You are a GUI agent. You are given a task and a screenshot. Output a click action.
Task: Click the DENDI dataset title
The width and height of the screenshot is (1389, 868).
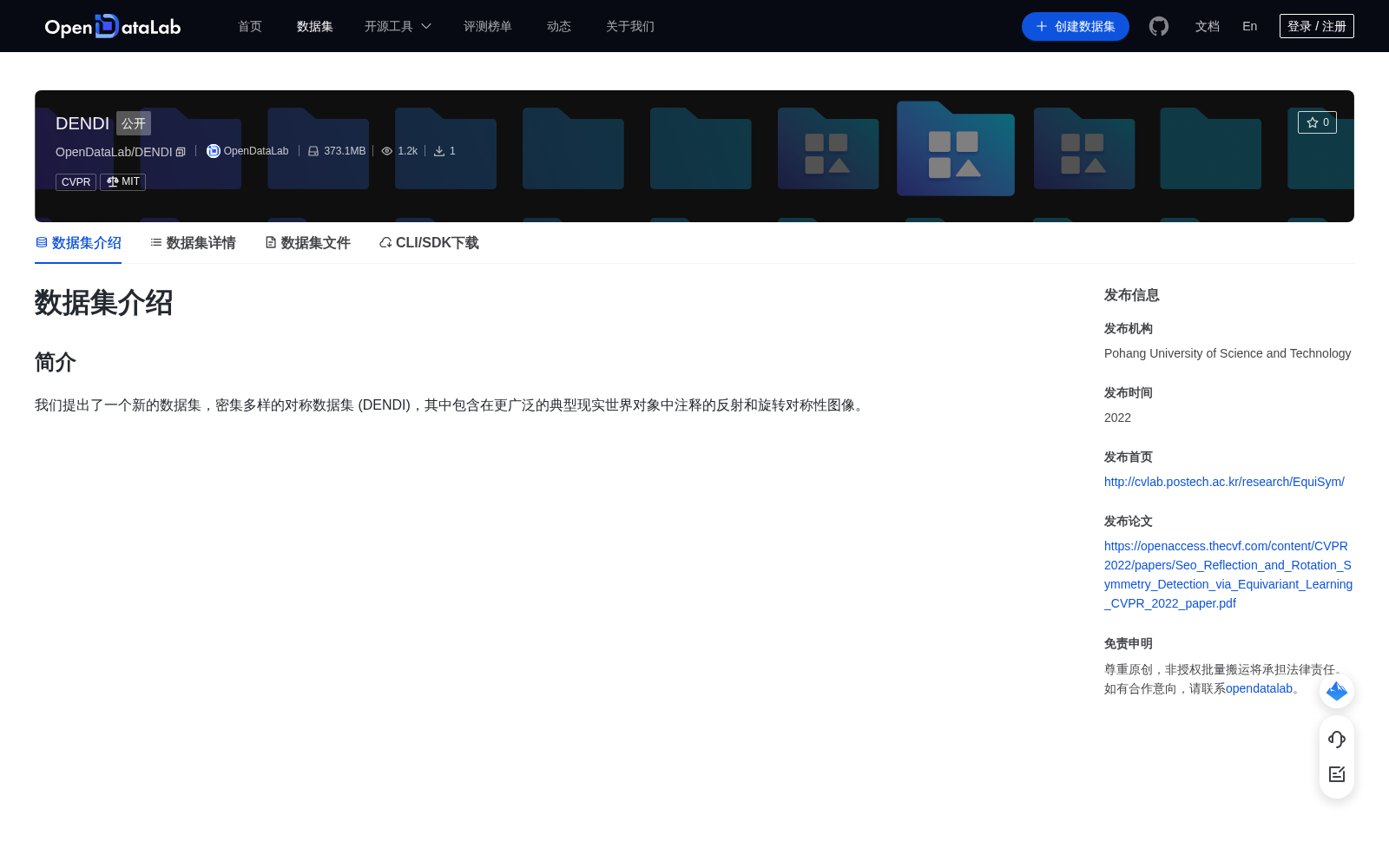[x=82, y=123]
